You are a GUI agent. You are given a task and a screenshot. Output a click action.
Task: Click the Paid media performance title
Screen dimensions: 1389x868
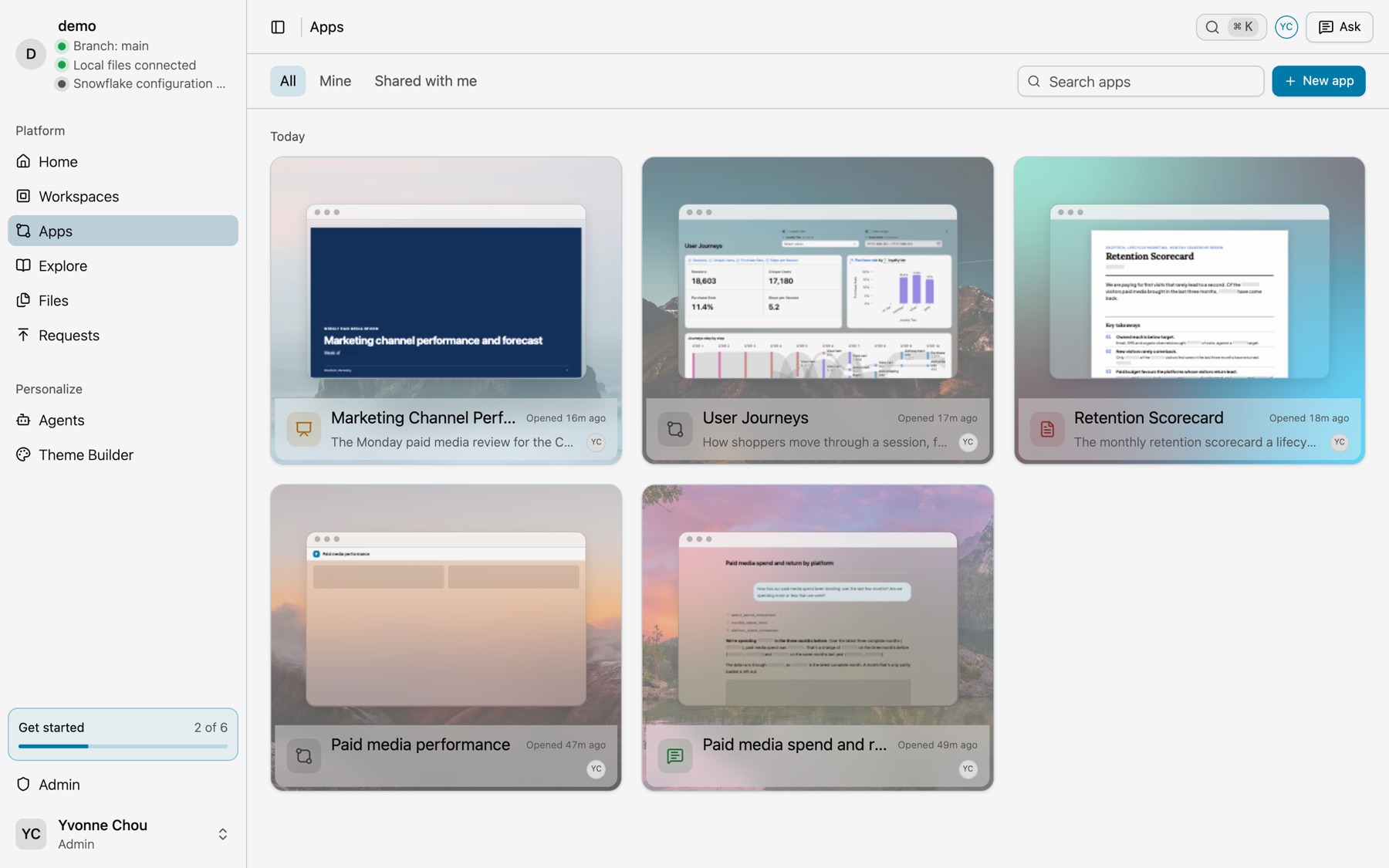(421, 745)
